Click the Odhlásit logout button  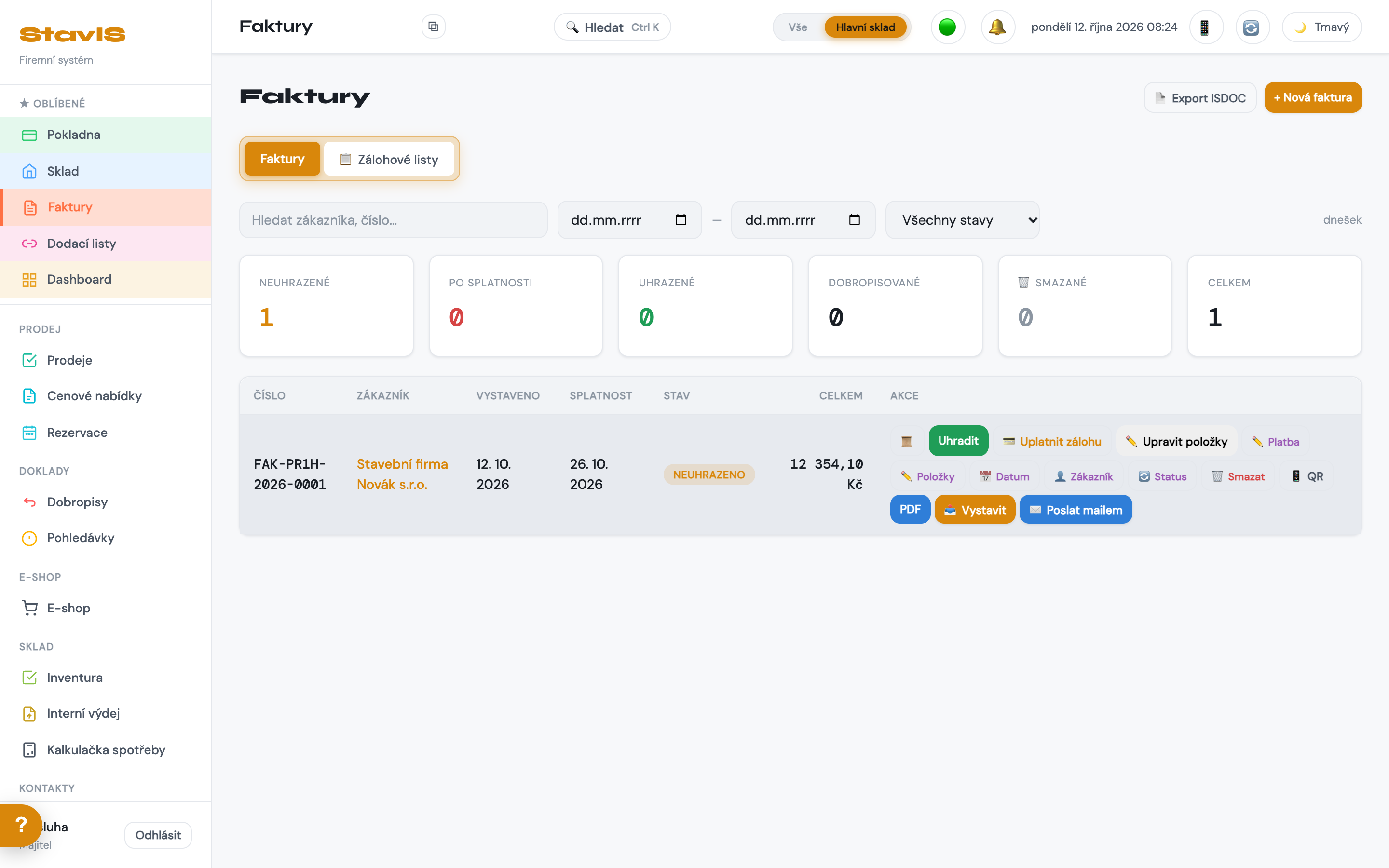click(x=158, y=835)
